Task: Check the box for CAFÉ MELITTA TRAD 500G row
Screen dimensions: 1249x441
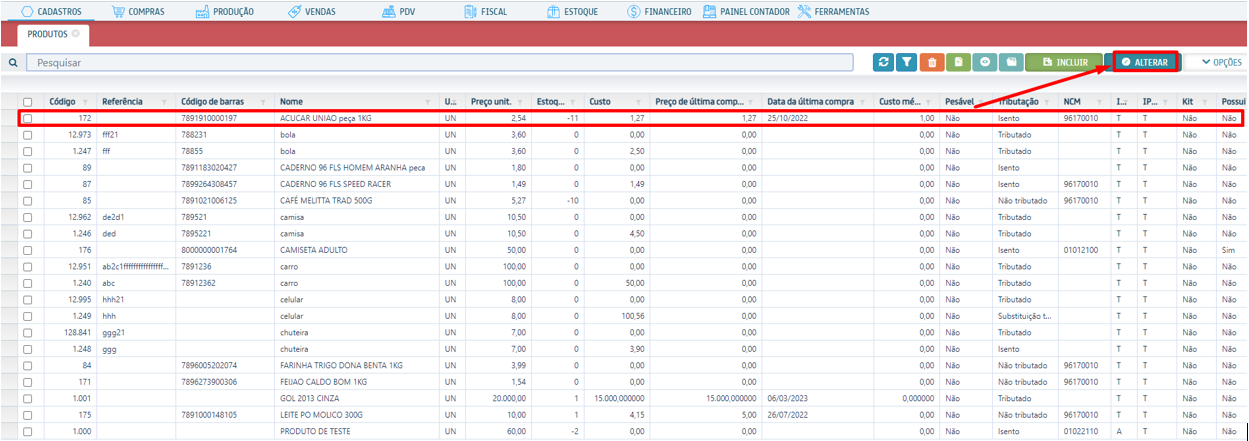Action: pos(28,200)
